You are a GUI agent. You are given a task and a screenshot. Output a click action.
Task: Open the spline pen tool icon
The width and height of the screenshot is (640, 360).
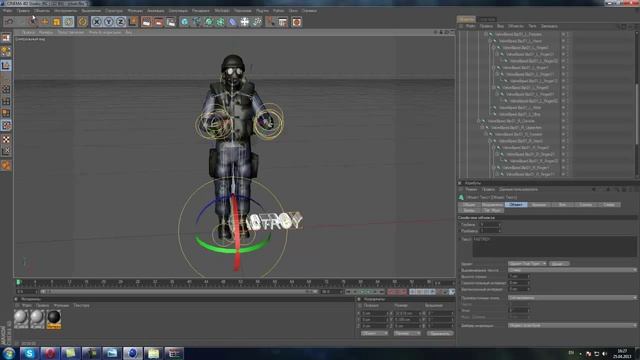(196, 22)
